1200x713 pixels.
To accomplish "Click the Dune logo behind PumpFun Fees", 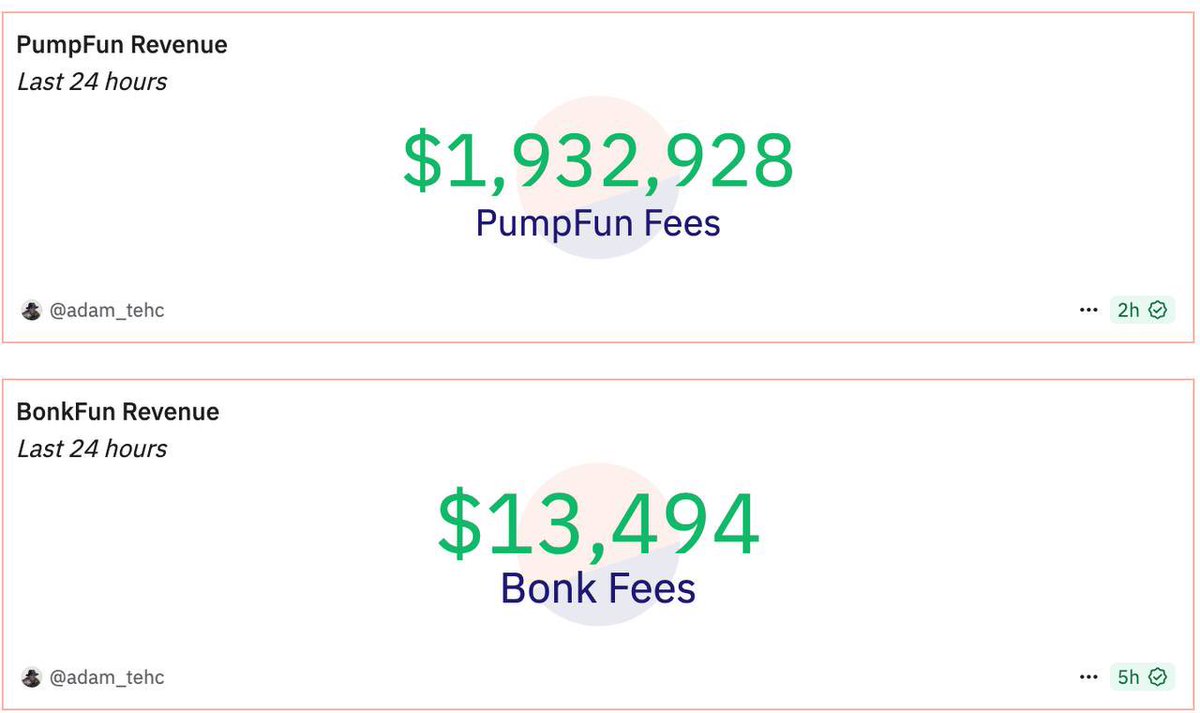I will tap(598, 177).
